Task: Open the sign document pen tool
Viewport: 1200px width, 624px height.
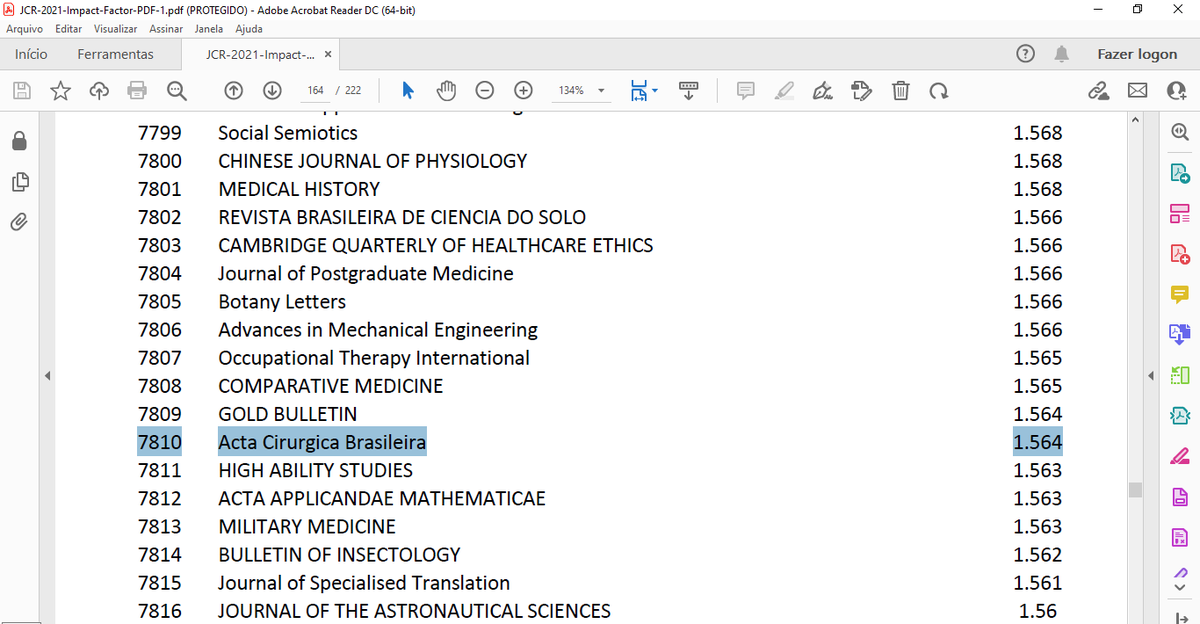Action: 822,91
